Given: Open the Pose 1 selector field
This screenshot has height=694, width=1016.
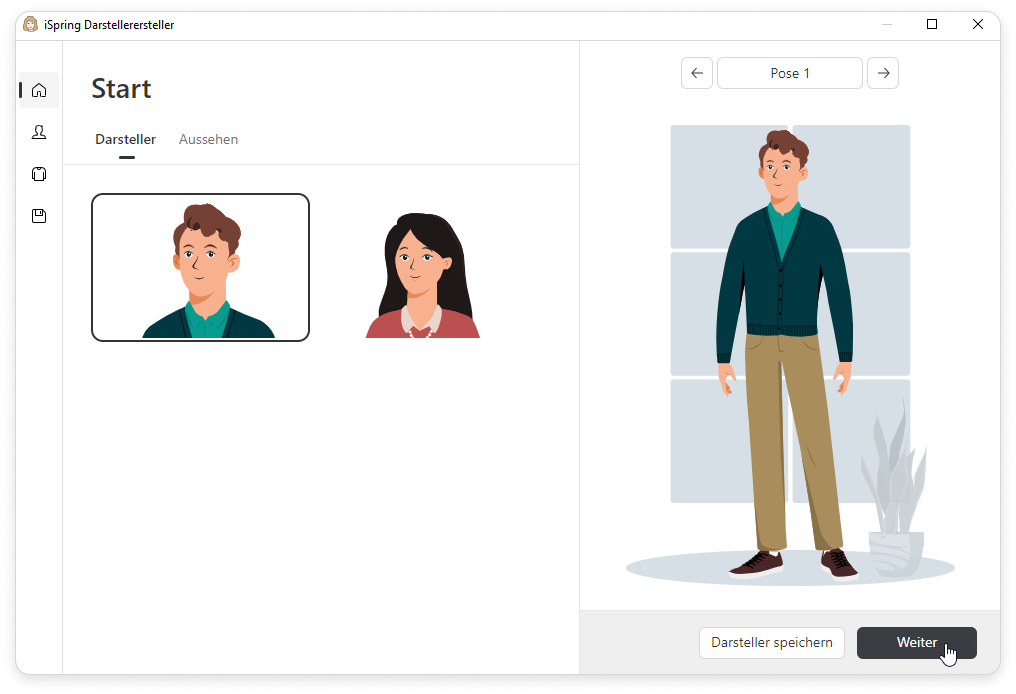Looking at the screenshot, I should (789, 73).
